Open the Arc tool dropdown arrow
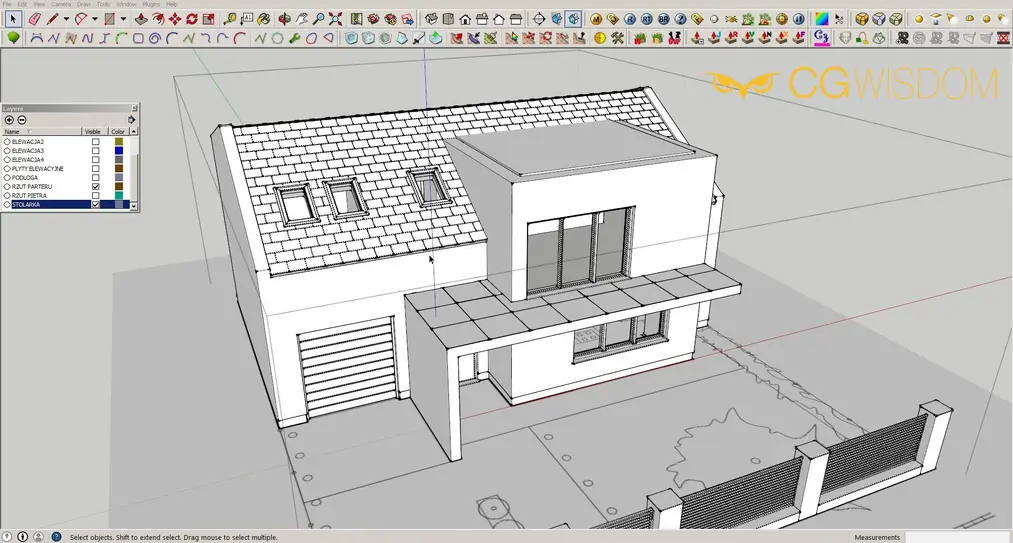1013x543 pixels. 95,19
